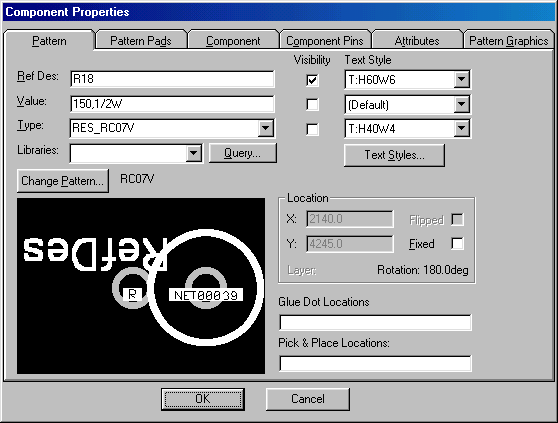Viewport: 558px width, 423px height.
Task: Click the Pick & Place Locations field
Action: (x=375, y=364)
